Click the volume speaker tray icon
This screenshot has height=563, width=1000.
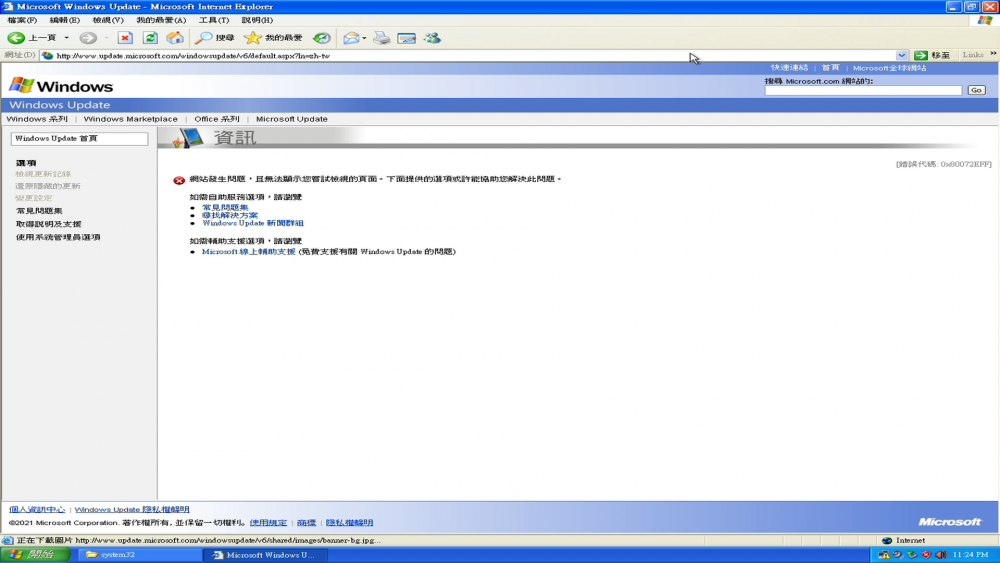(x=941, y=555)
